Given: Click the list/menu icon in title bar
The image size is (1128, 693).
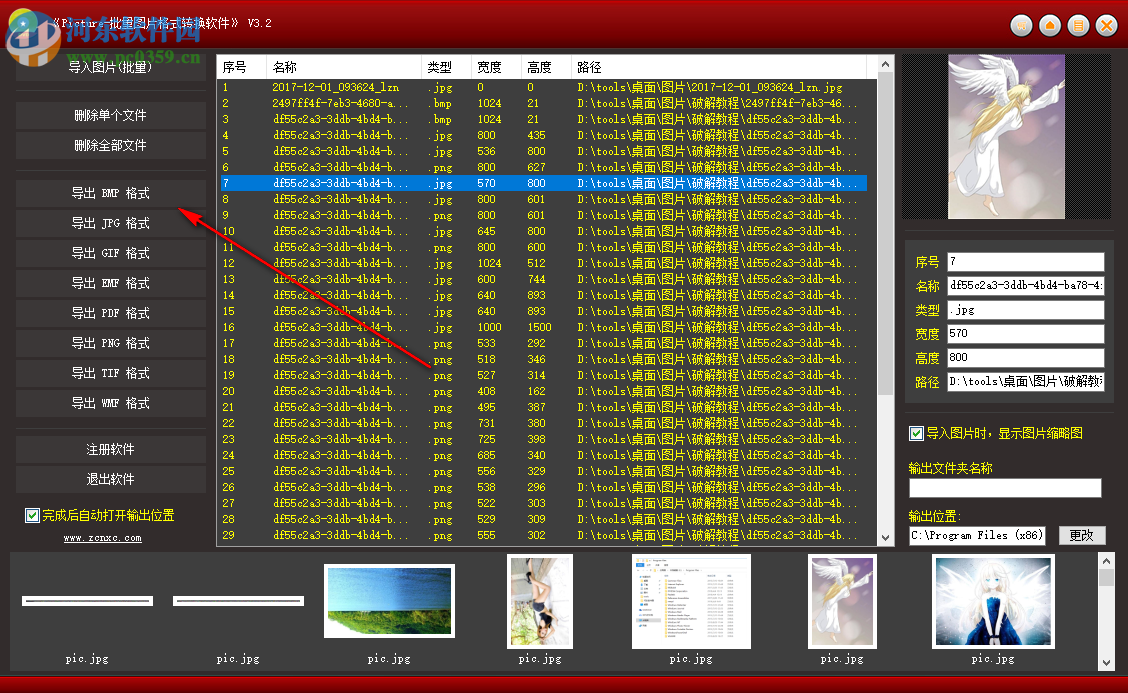Looking at the screenshot, I should (1078, 26).
